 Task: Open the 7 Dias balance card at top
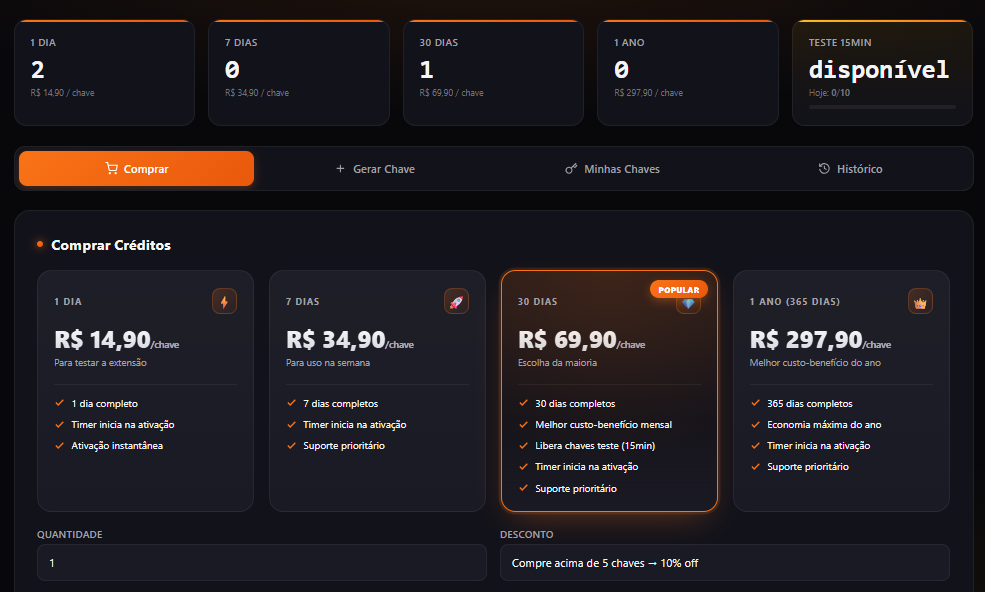(299, 73)
